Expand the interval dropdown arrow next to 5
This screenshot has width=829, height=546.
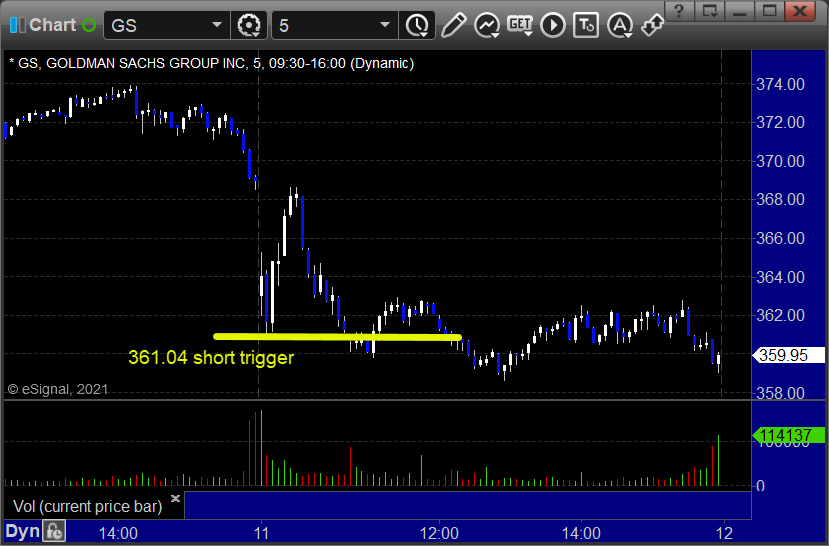click(385, 25)
